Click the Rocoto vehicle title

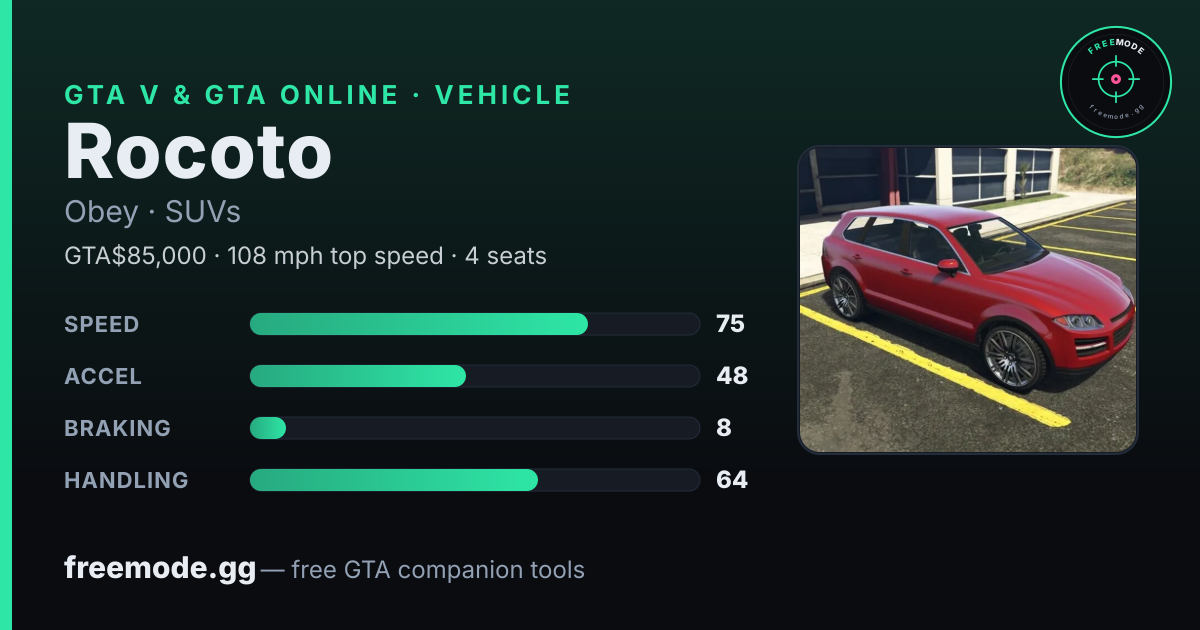(x=198, y=151)
